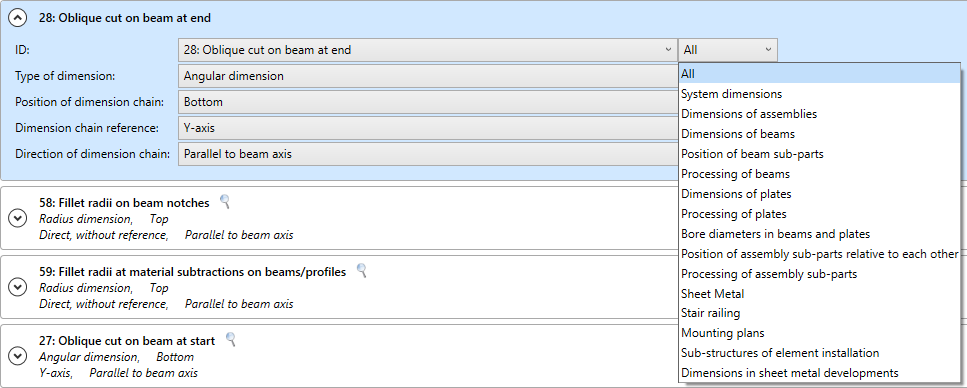
Task: Open the ID dropdown for rule 28
Action: 428,50
